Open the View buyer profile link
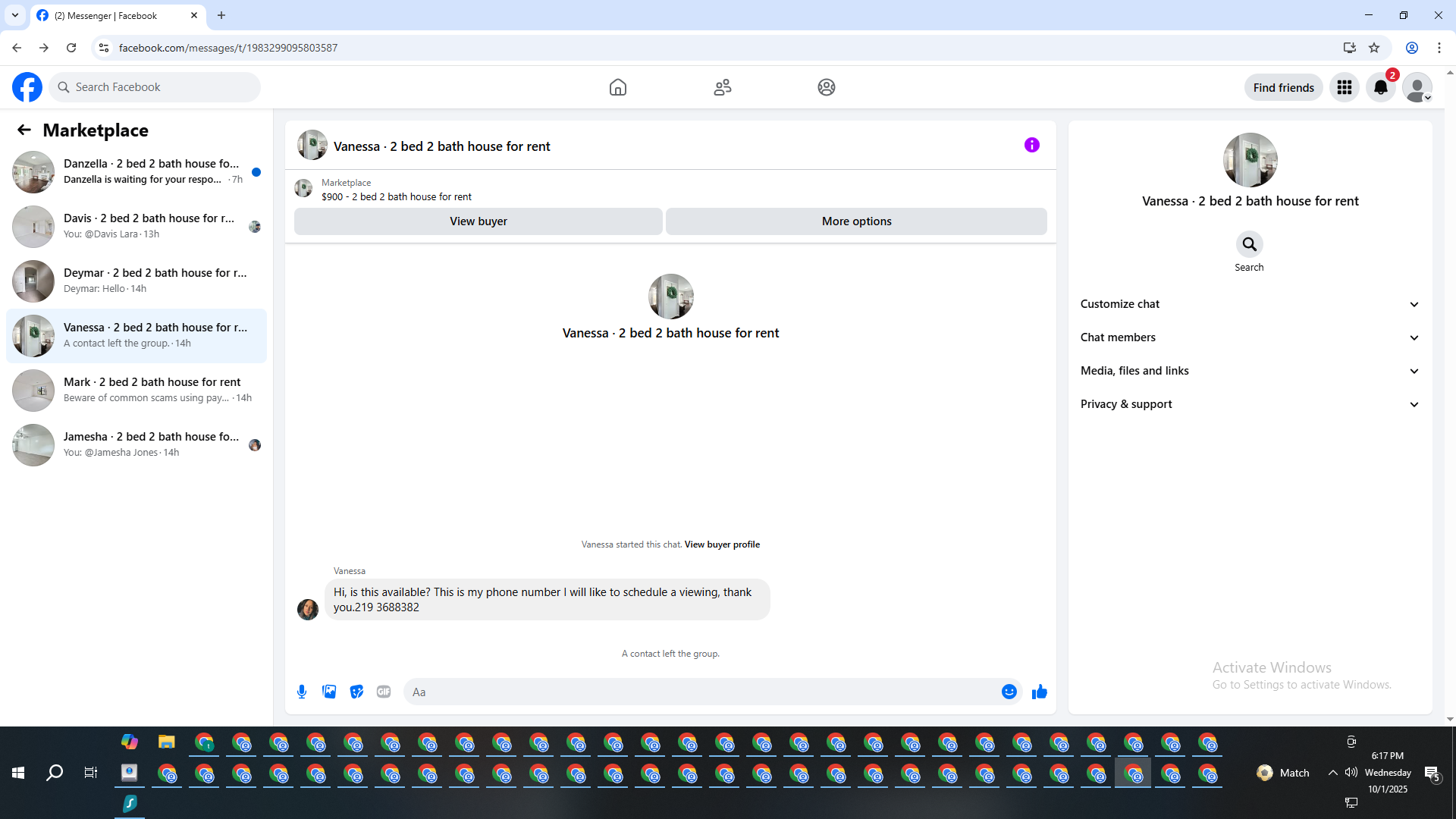The height and width of the screenshot is (819, 1456). pos(722,544)
